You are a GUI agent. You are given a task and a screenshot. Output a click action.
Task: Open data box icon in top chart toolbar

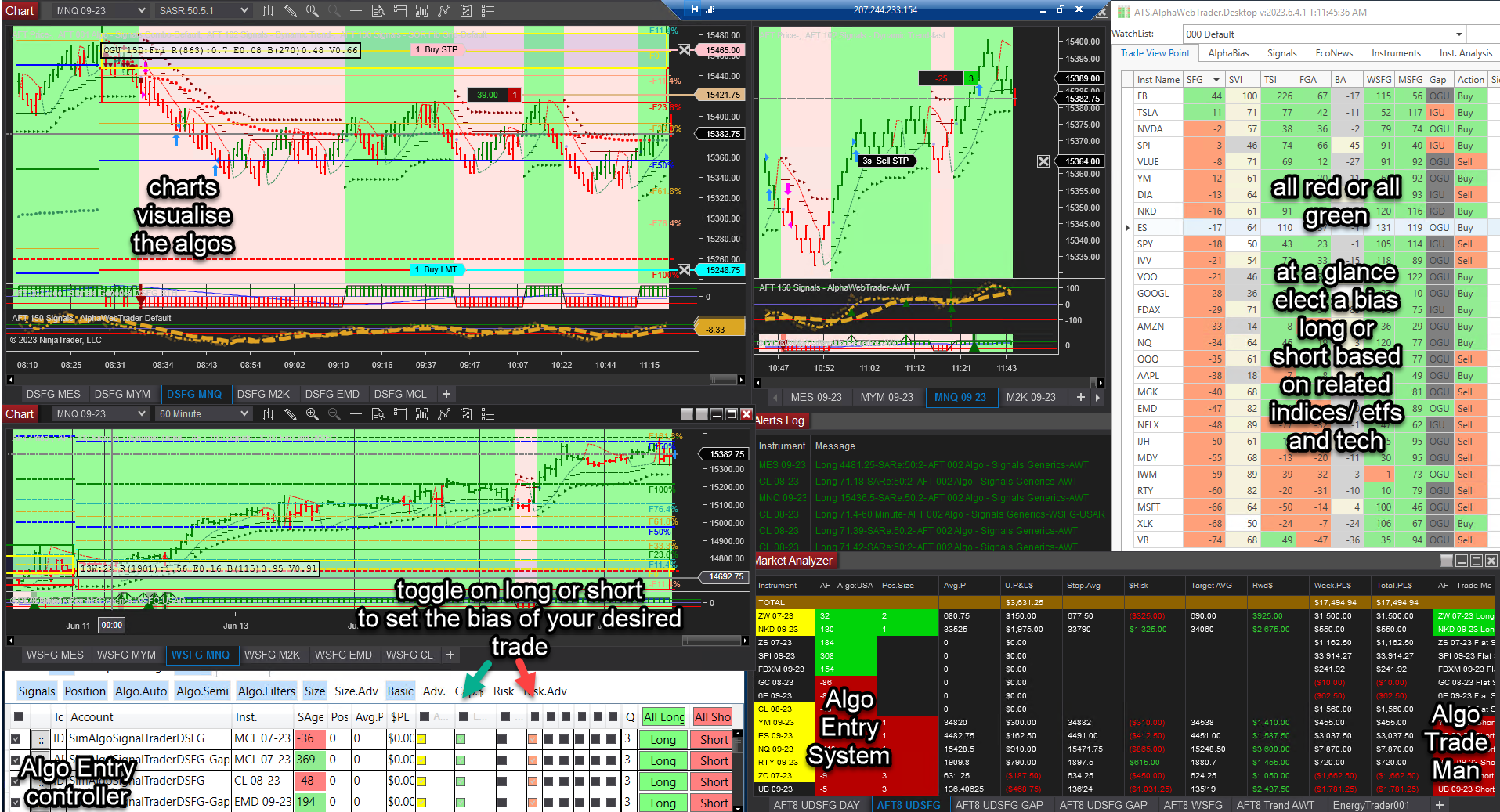378,11
